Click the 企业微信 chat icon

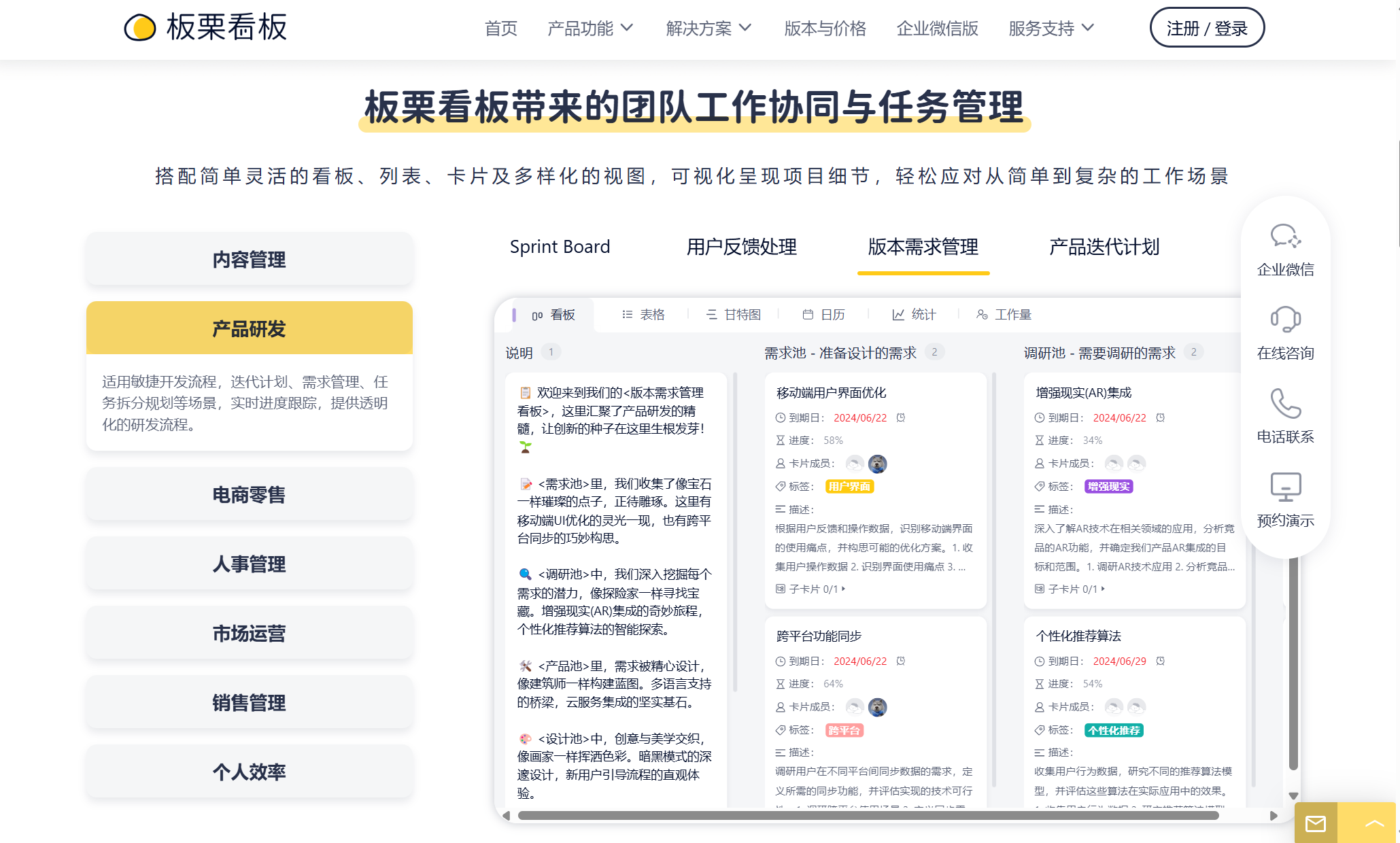(x=1285, y=237)
